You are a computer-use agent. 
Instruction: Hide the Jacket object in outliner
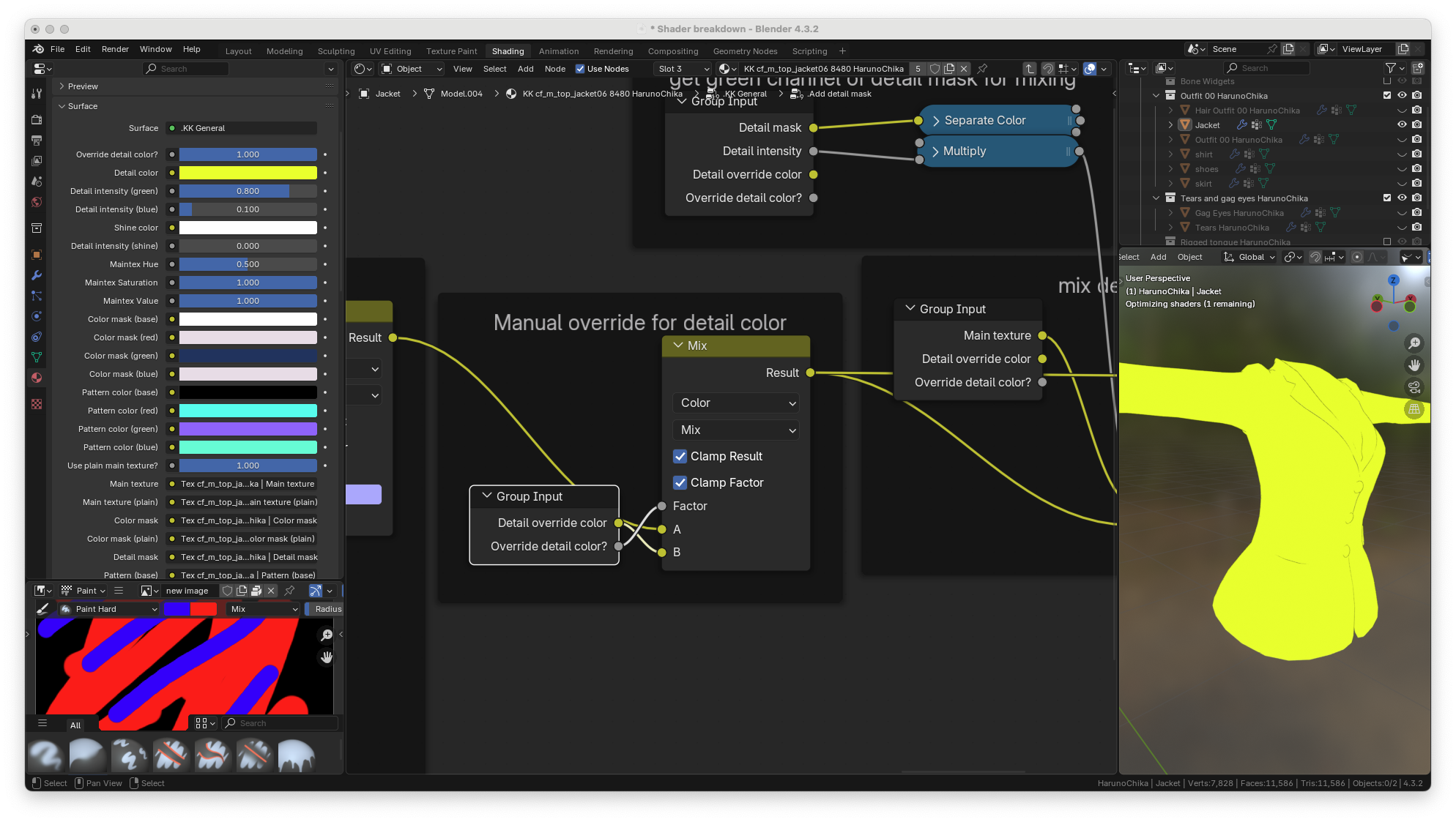[x=1402, y=125]
